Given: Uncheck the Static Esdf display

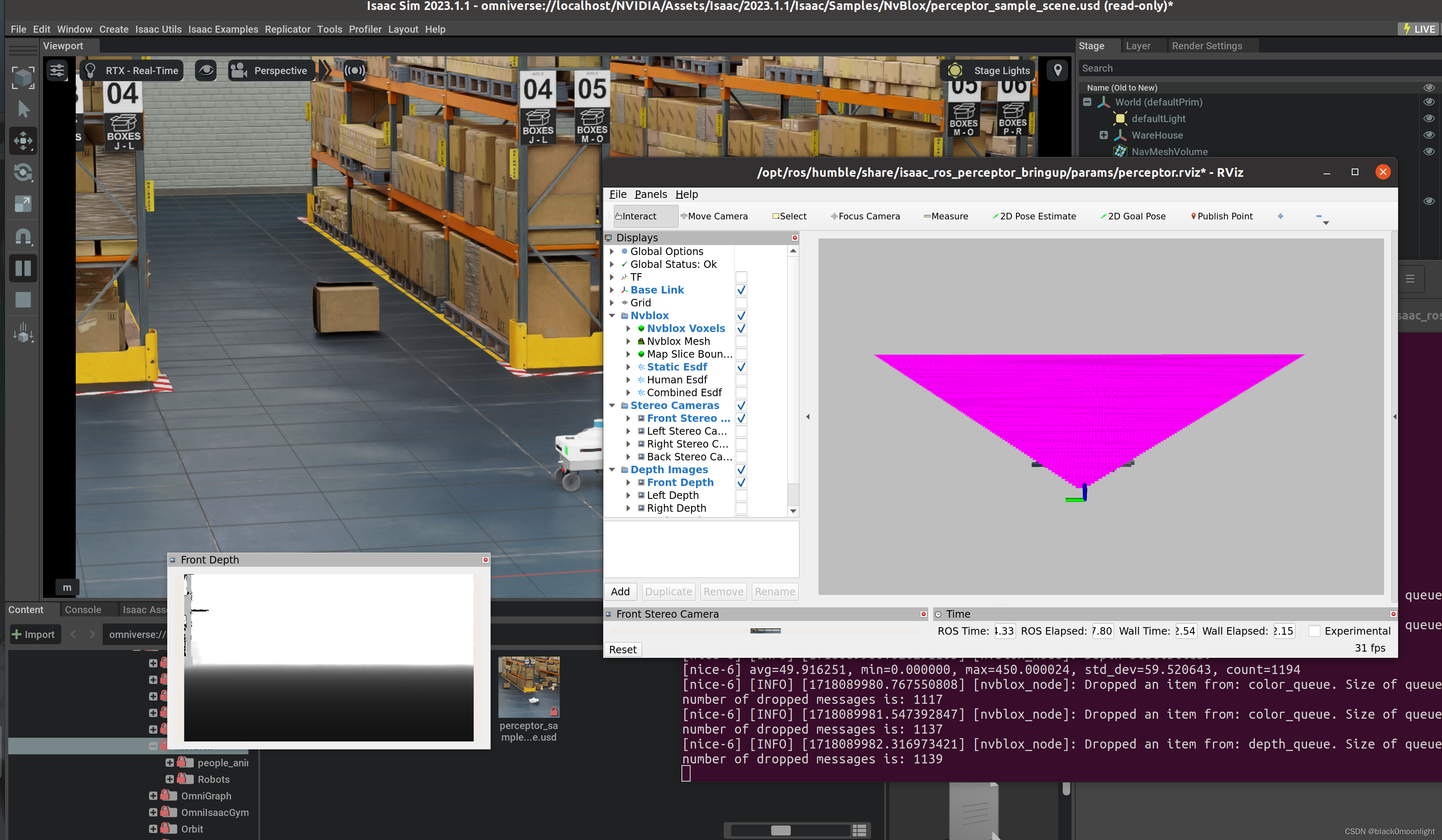Looking at the screenshot, I should [x=741, y=367].
